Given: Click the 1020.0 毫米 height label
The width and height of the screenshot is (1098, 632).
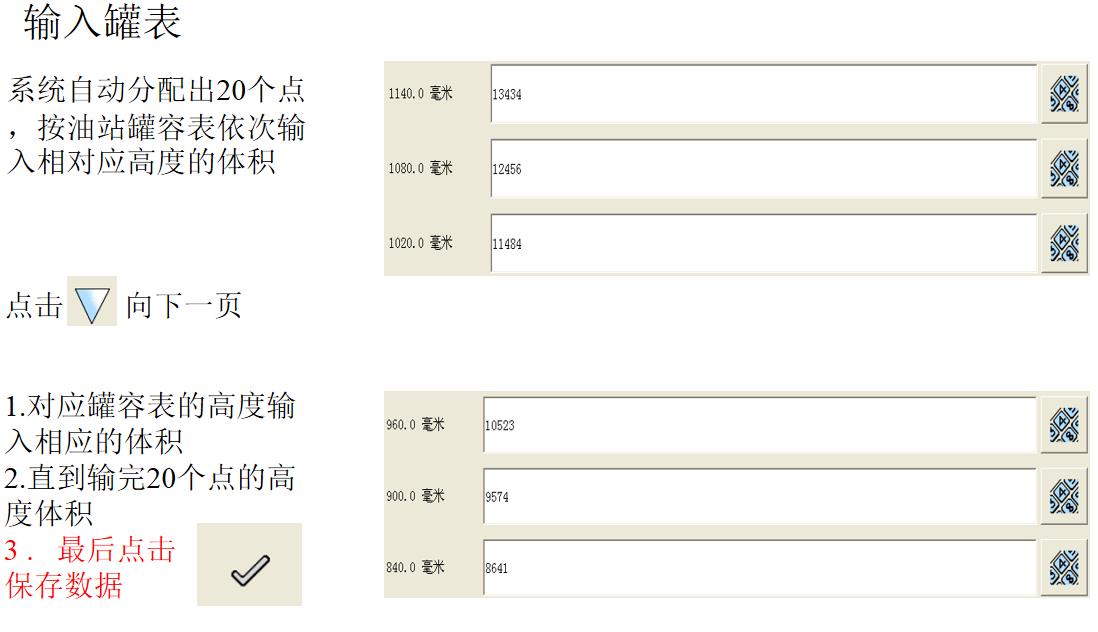Looking at the screenshot, I should point(420,244).
